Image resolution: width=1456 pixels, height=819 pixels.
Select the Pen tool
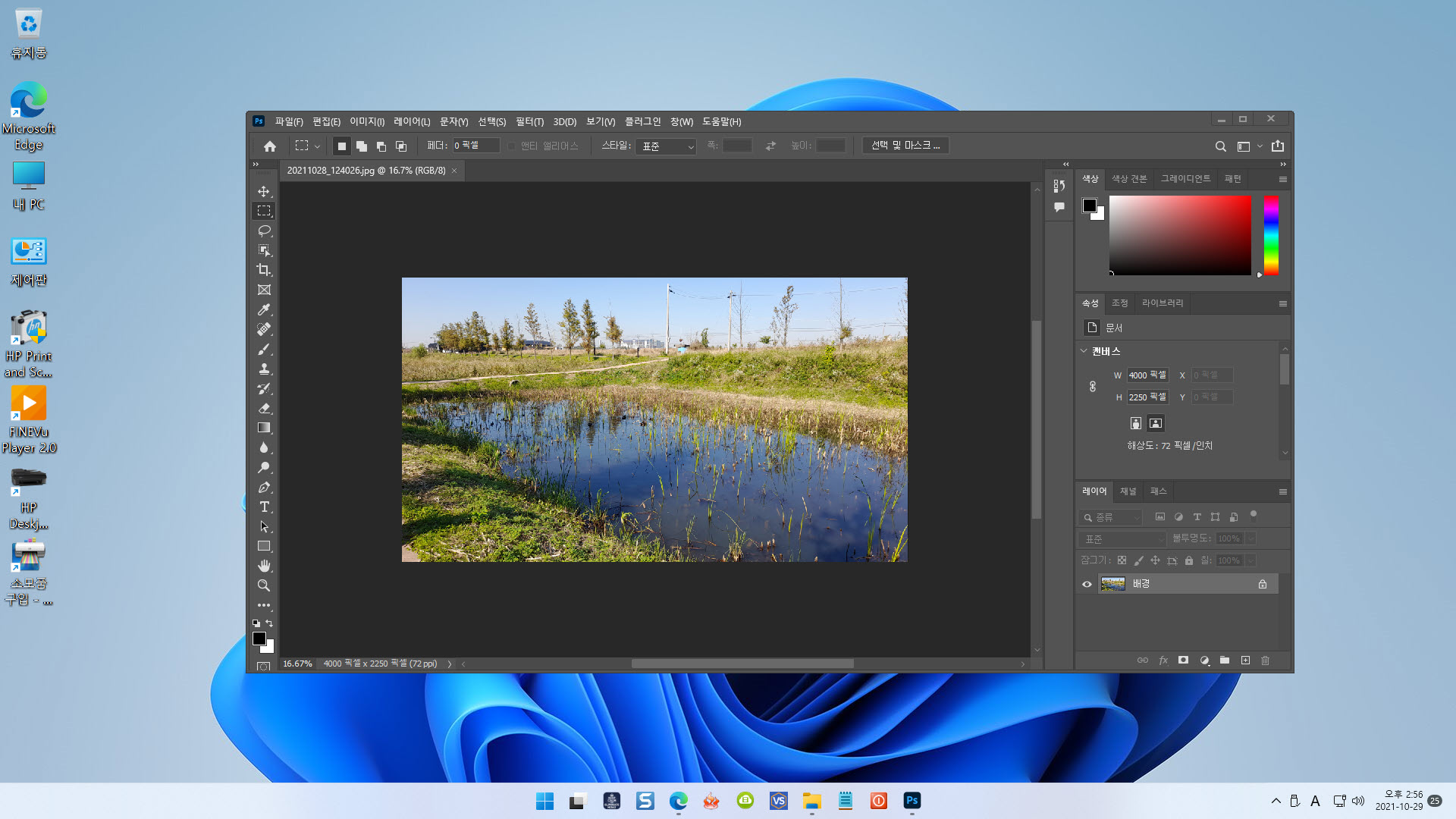264,487
